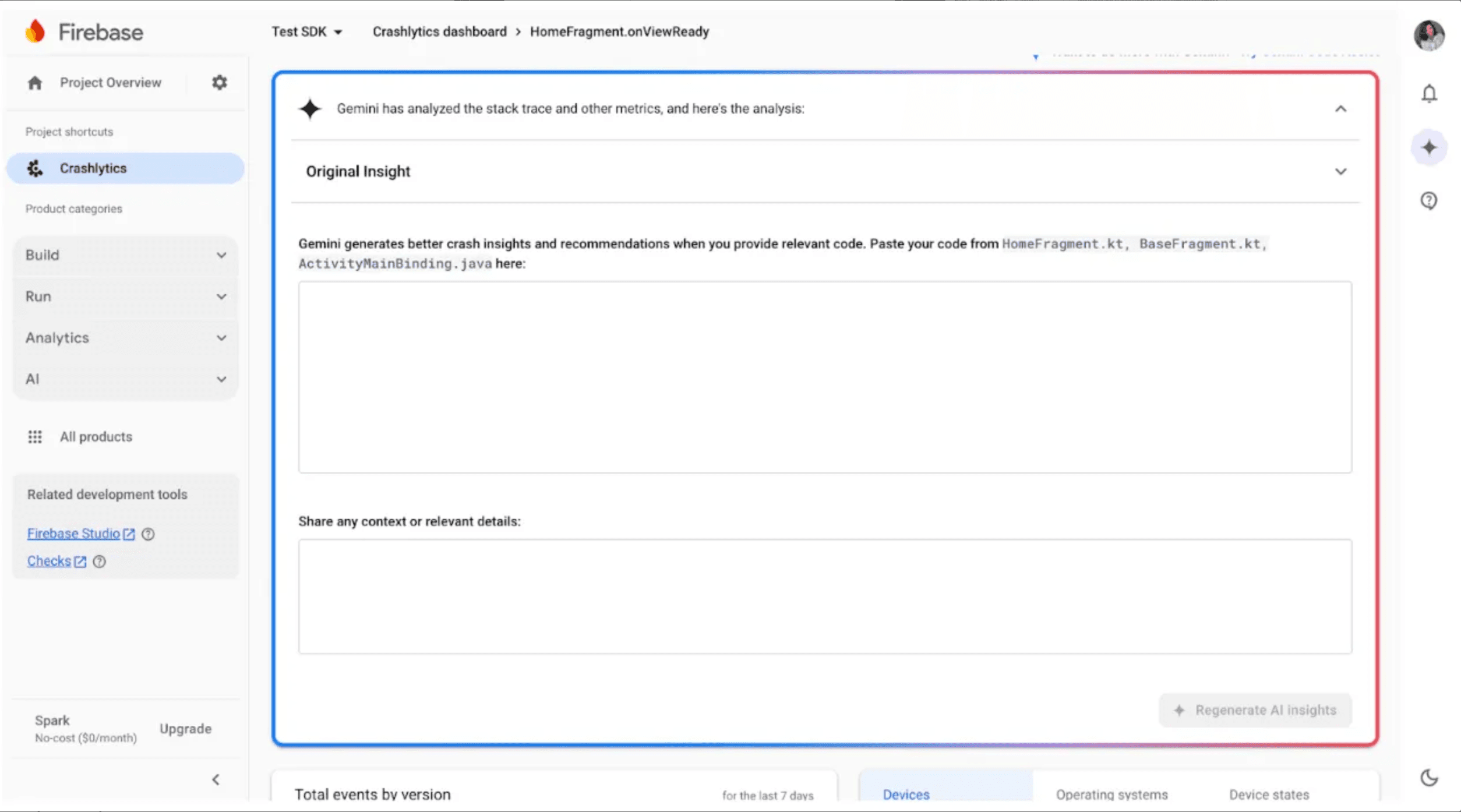
Task: Expand the Original Insight section
Action: 825,171
